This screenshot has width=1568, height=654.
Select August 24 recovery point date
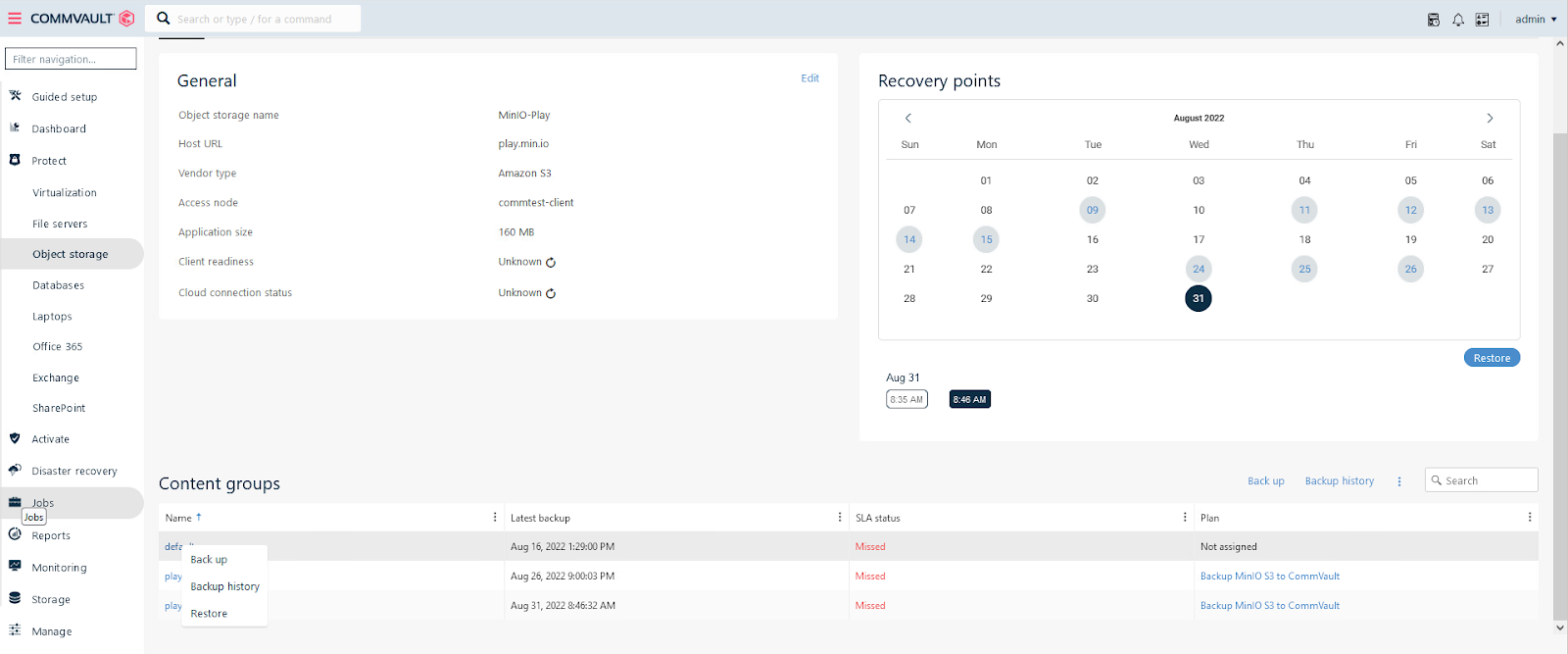(x=1199, y=269)
